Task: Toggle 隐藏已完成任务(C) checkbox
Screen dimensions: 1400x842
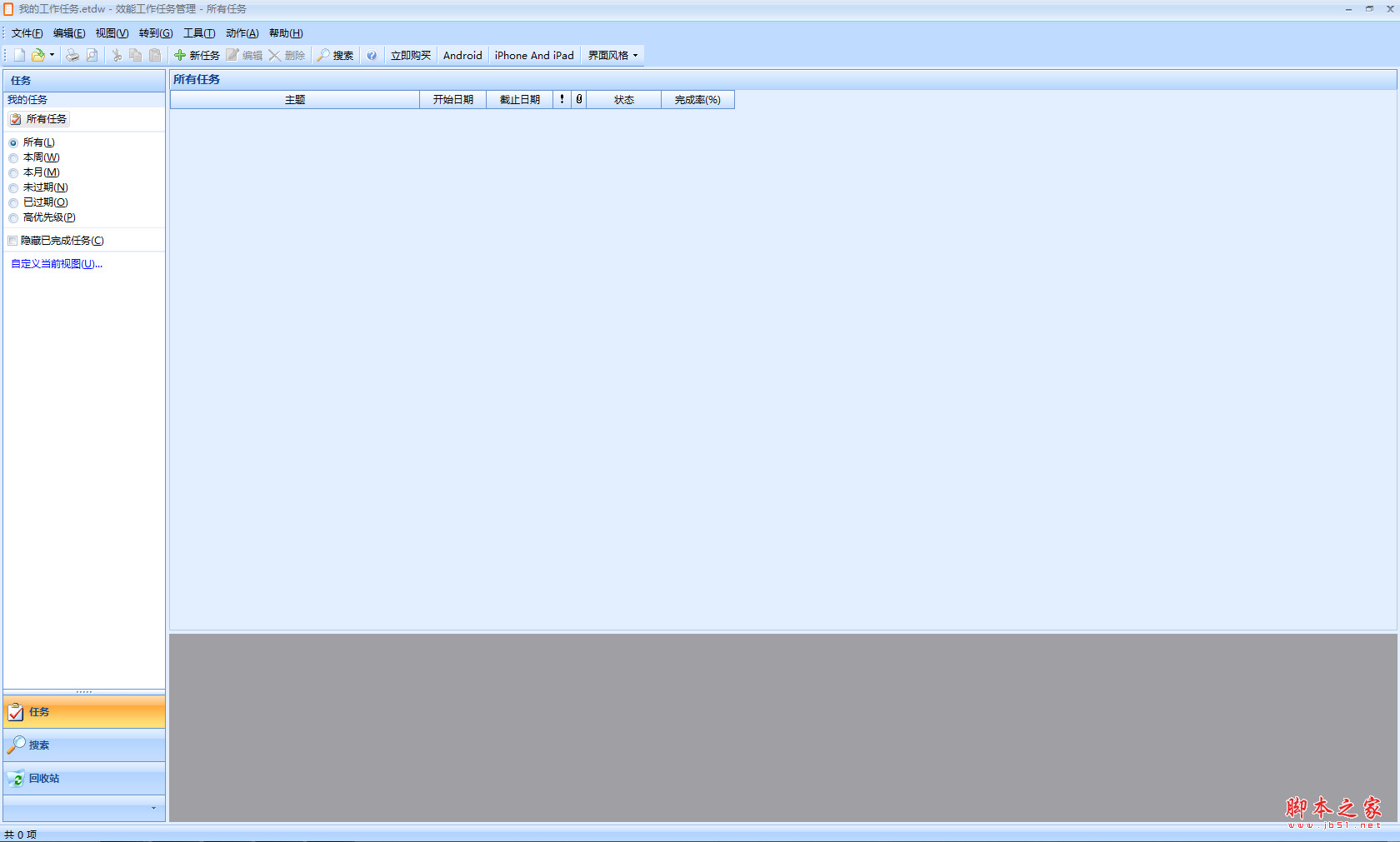Action: [x=12, y=241]
